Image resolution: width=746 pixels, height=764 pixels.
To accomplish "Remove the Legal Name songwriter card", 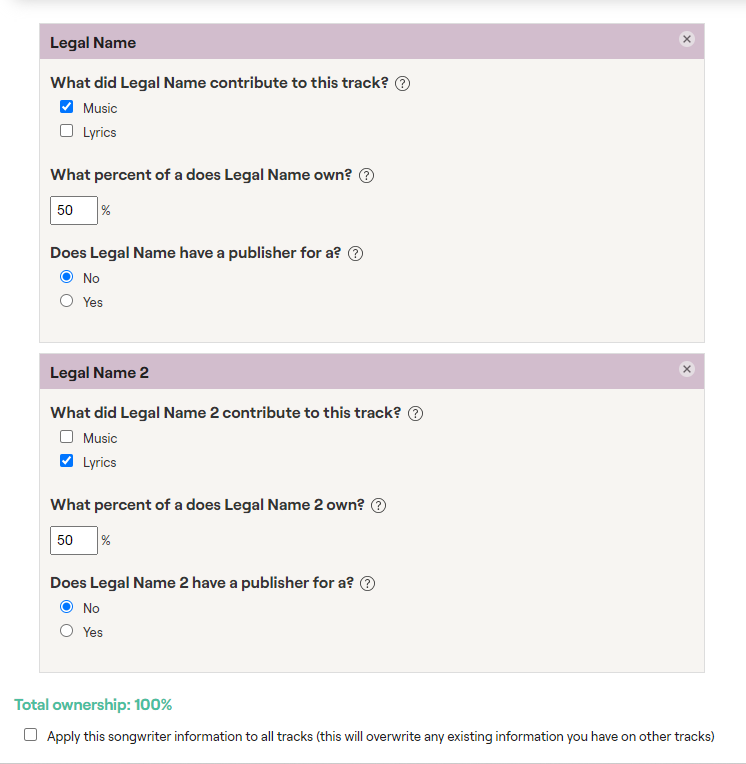I will pos(687,39).
